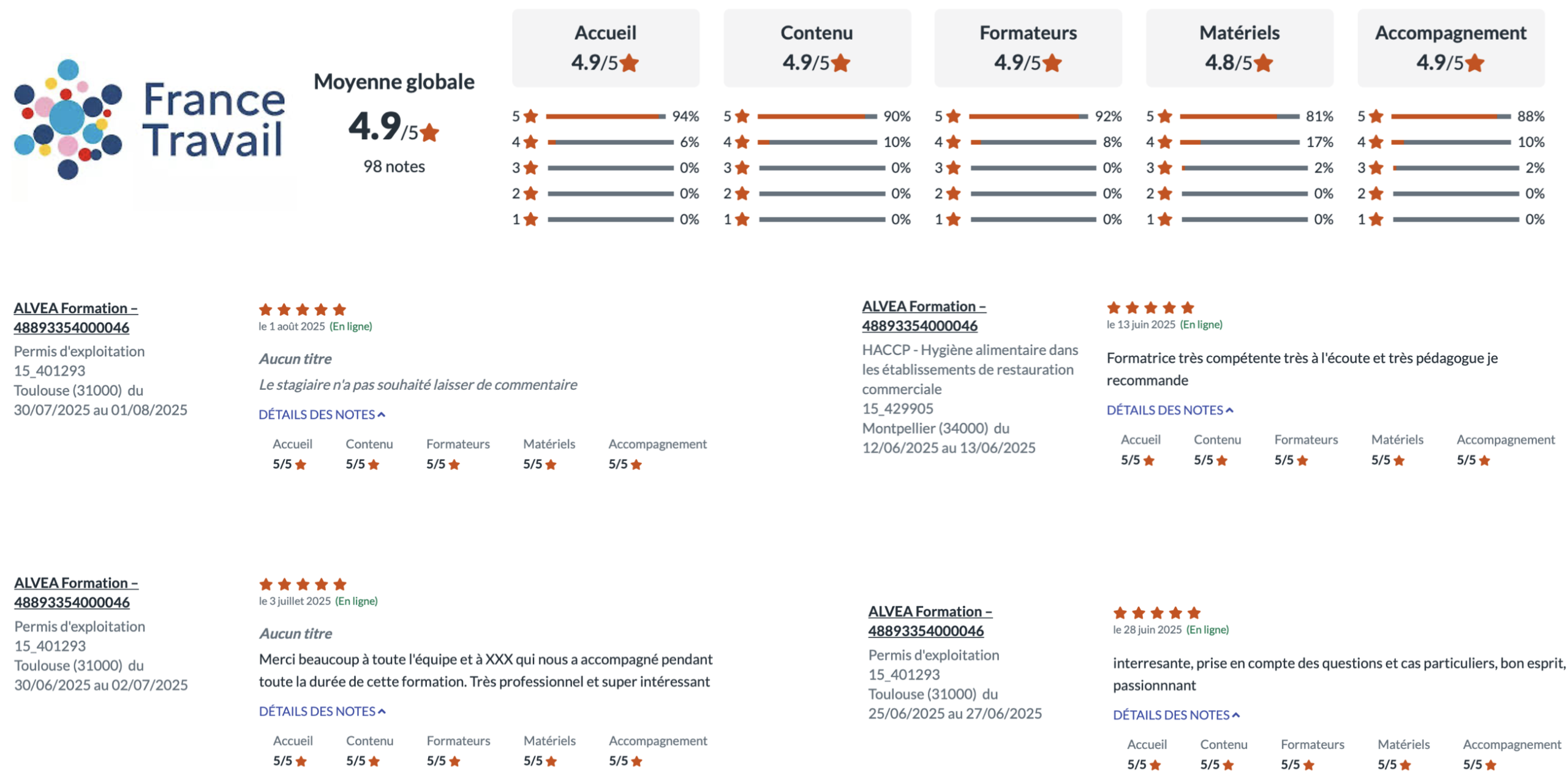This screenshot has width=1568, height=782.
Task: Click the France Travail logo
Action: (x=150, y=120)
